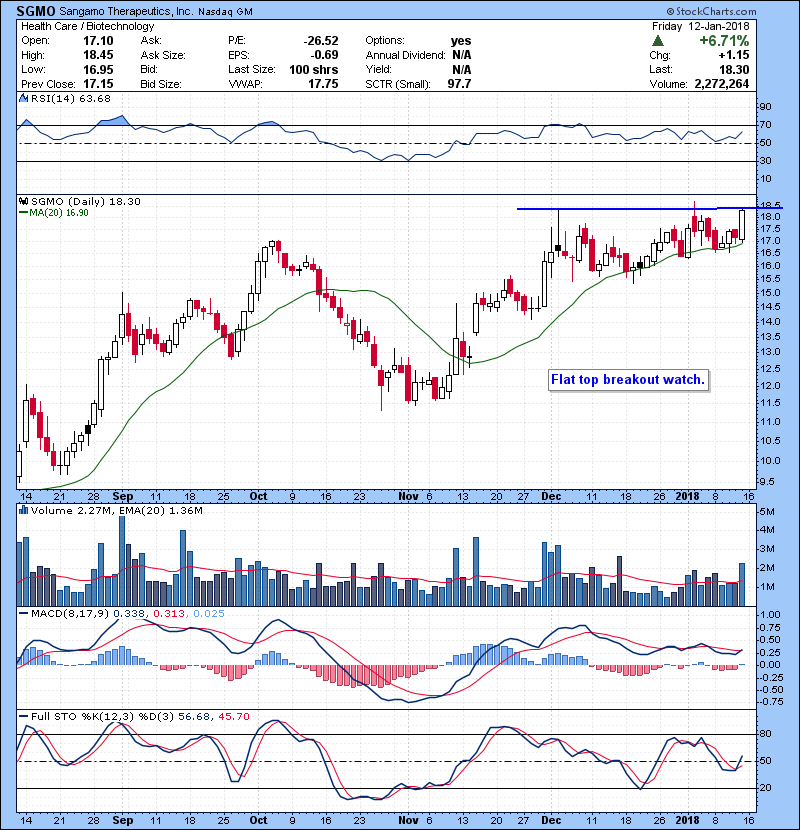Click the Volume value 2,272,264
800x830 pixels.
722,84
